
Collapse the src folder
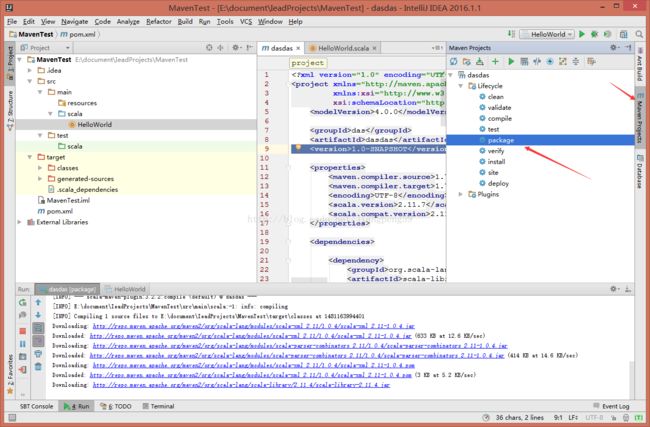pos(29,81)
